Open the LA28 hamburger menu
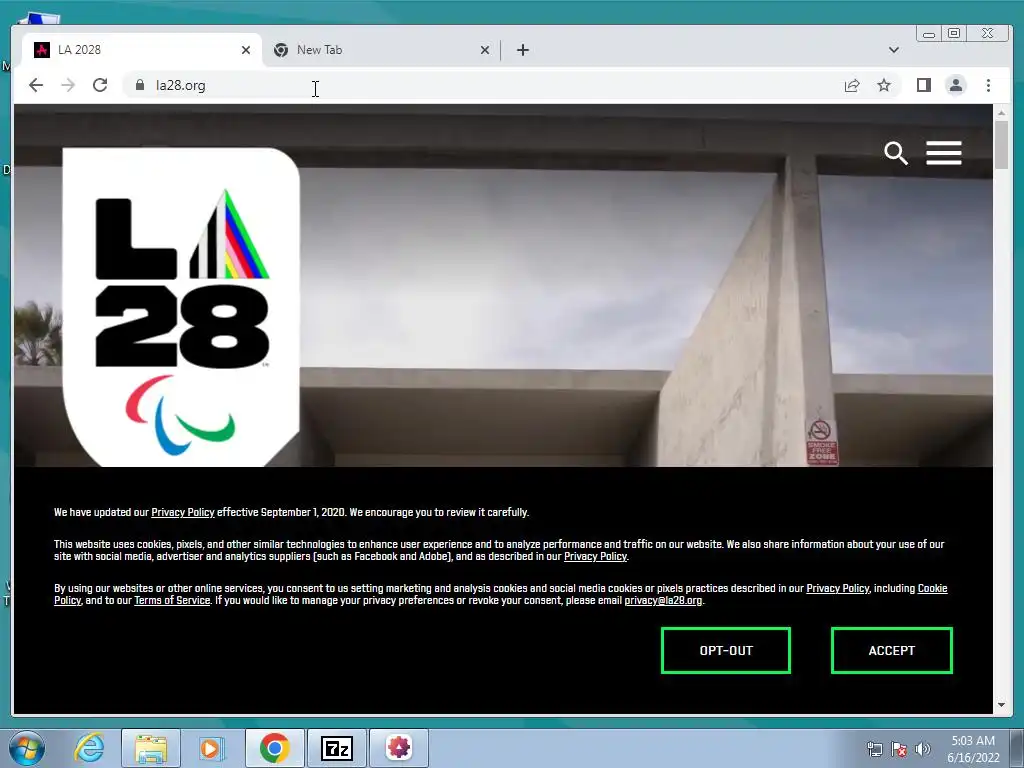 click(x=944, y=153)
